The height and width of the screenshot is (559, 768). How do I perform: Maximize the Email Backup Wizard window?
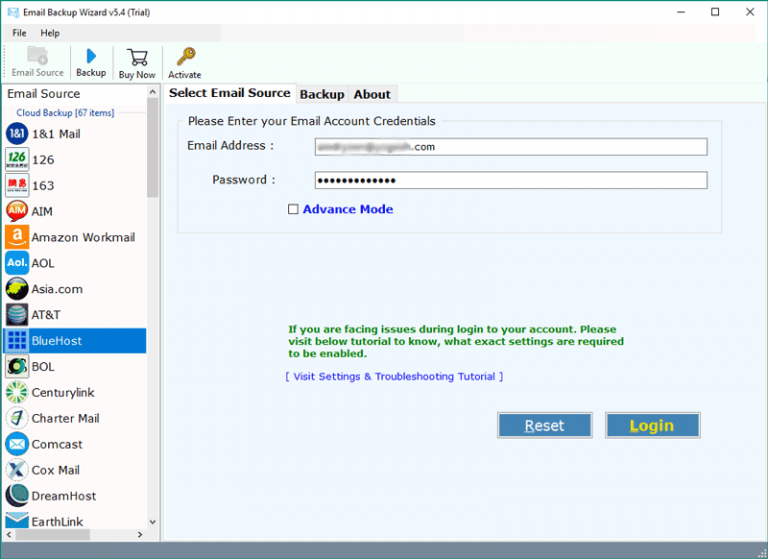point(715,12)
